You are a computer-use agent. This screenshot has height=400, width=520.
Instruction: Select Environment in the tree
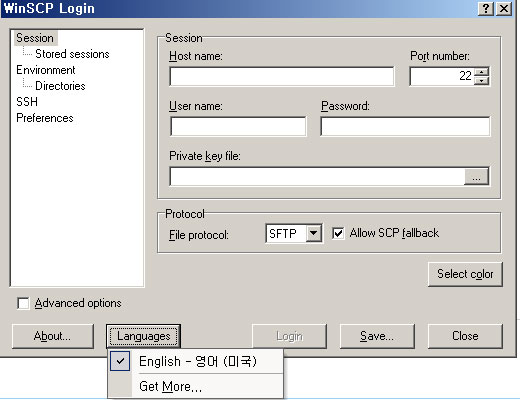(46, 70)
